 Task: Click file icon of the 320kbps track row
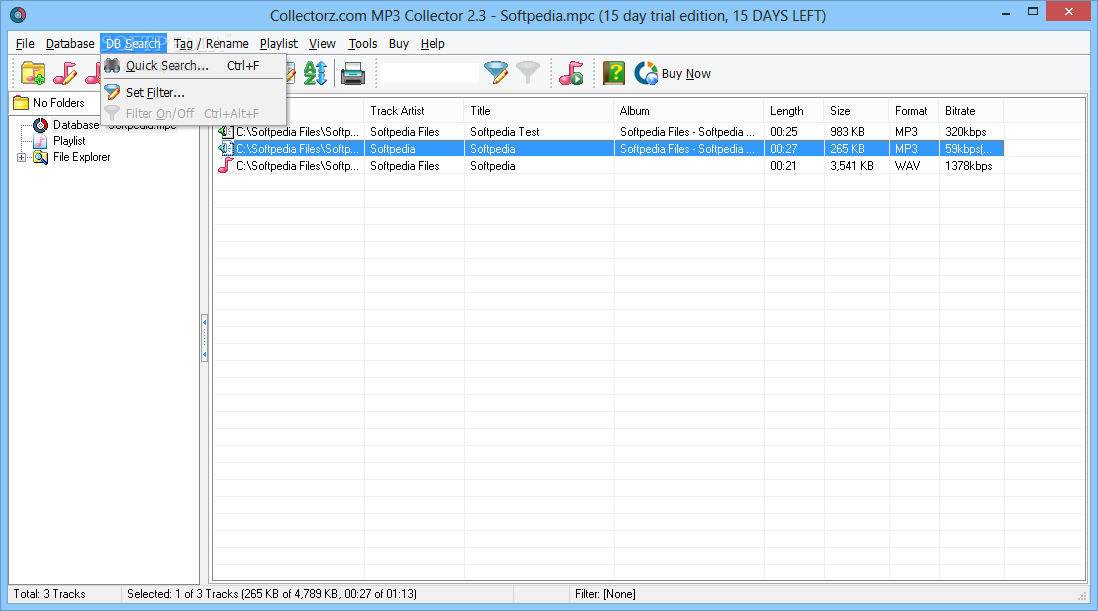coord(225,132)
